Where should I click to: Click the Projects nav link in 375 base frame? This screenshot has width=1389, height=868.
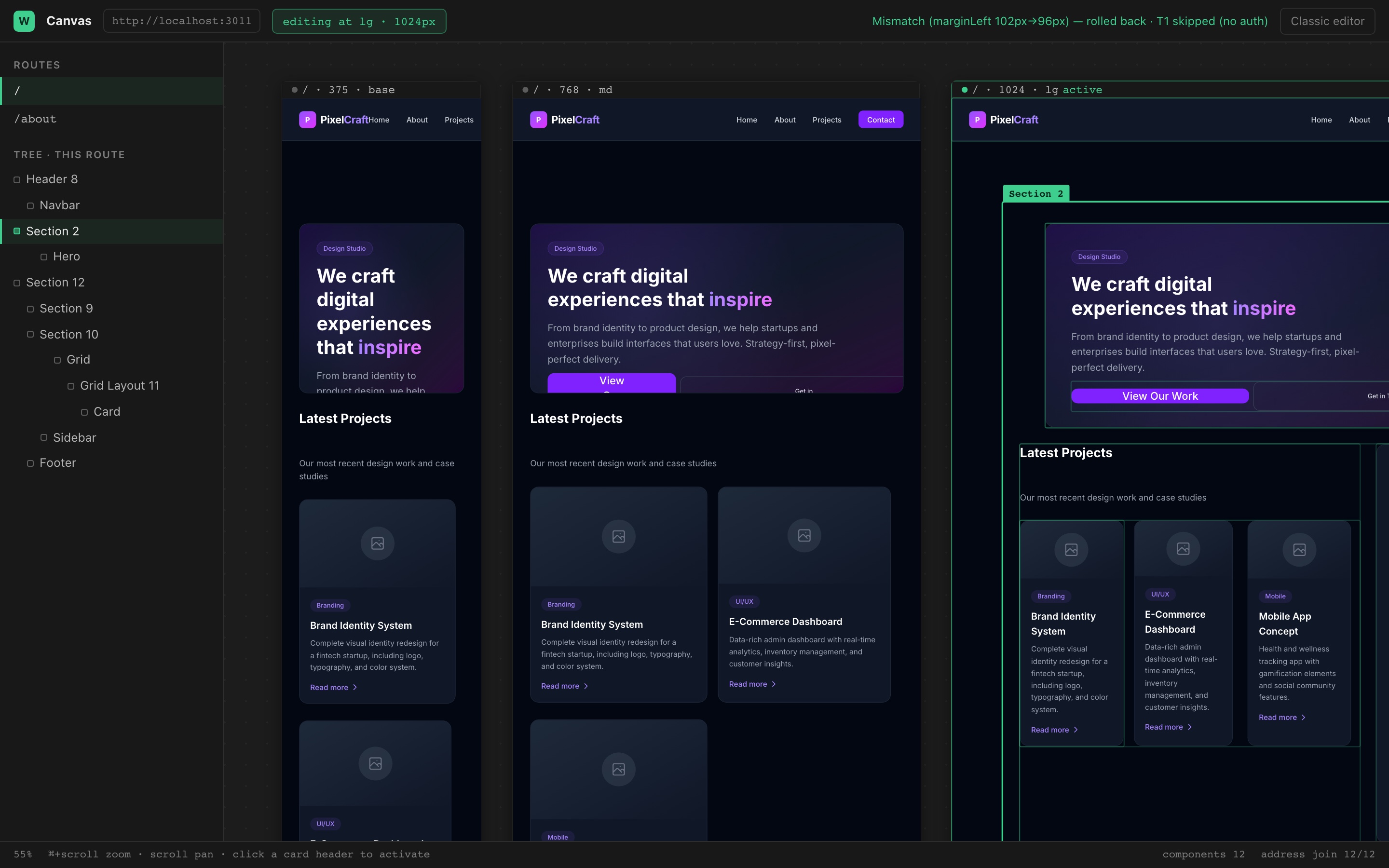point(459,120)
